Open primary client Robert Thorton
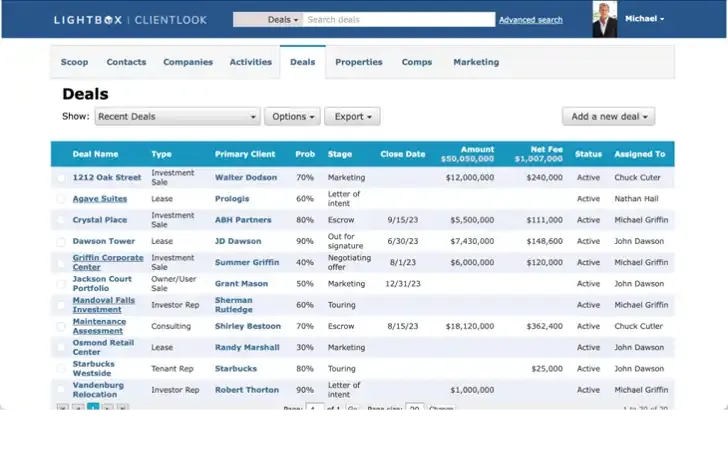The image size is (728, 455). point(247,390)
